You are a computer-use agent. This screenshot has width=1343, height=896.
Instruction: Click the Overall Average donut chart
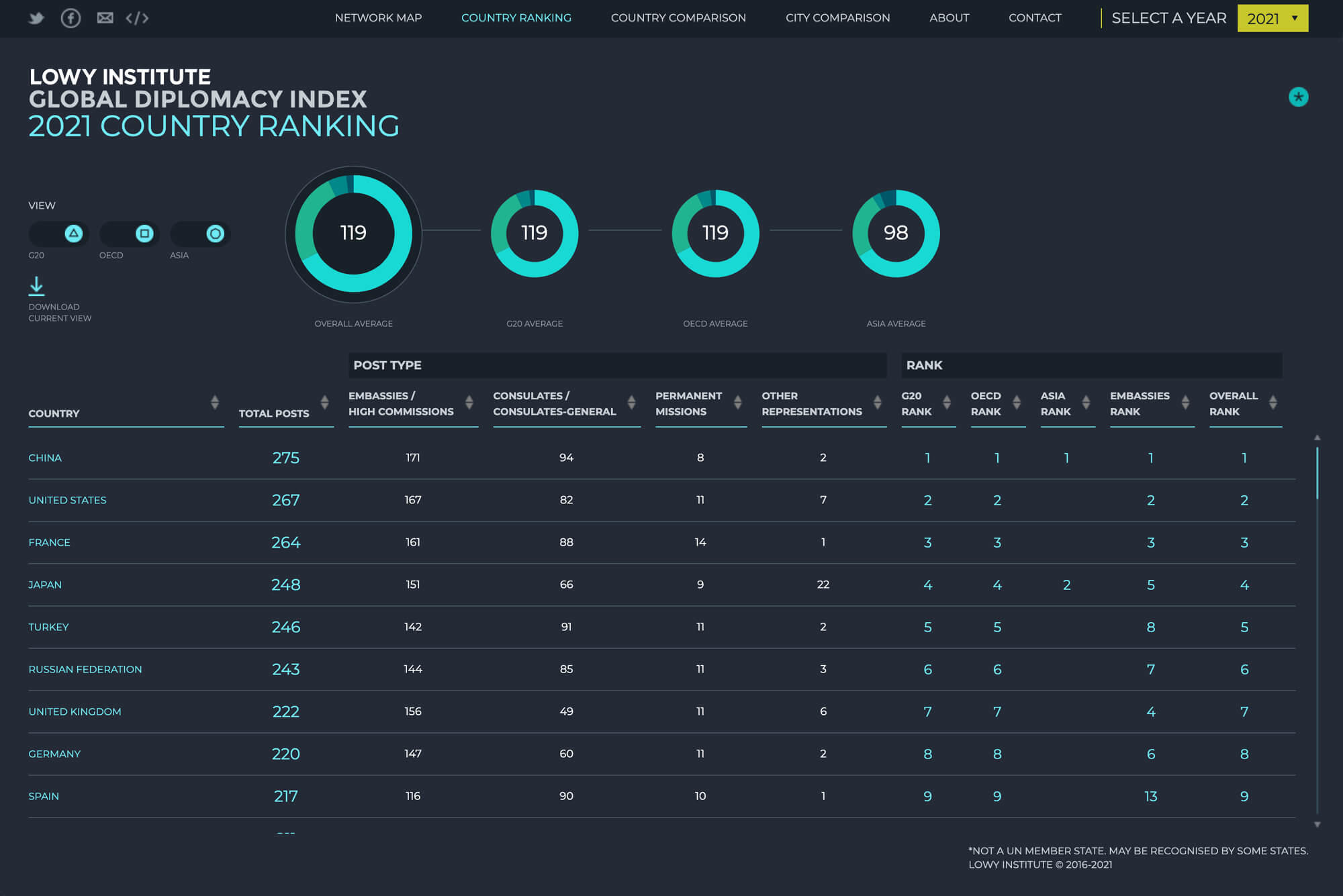354,234
